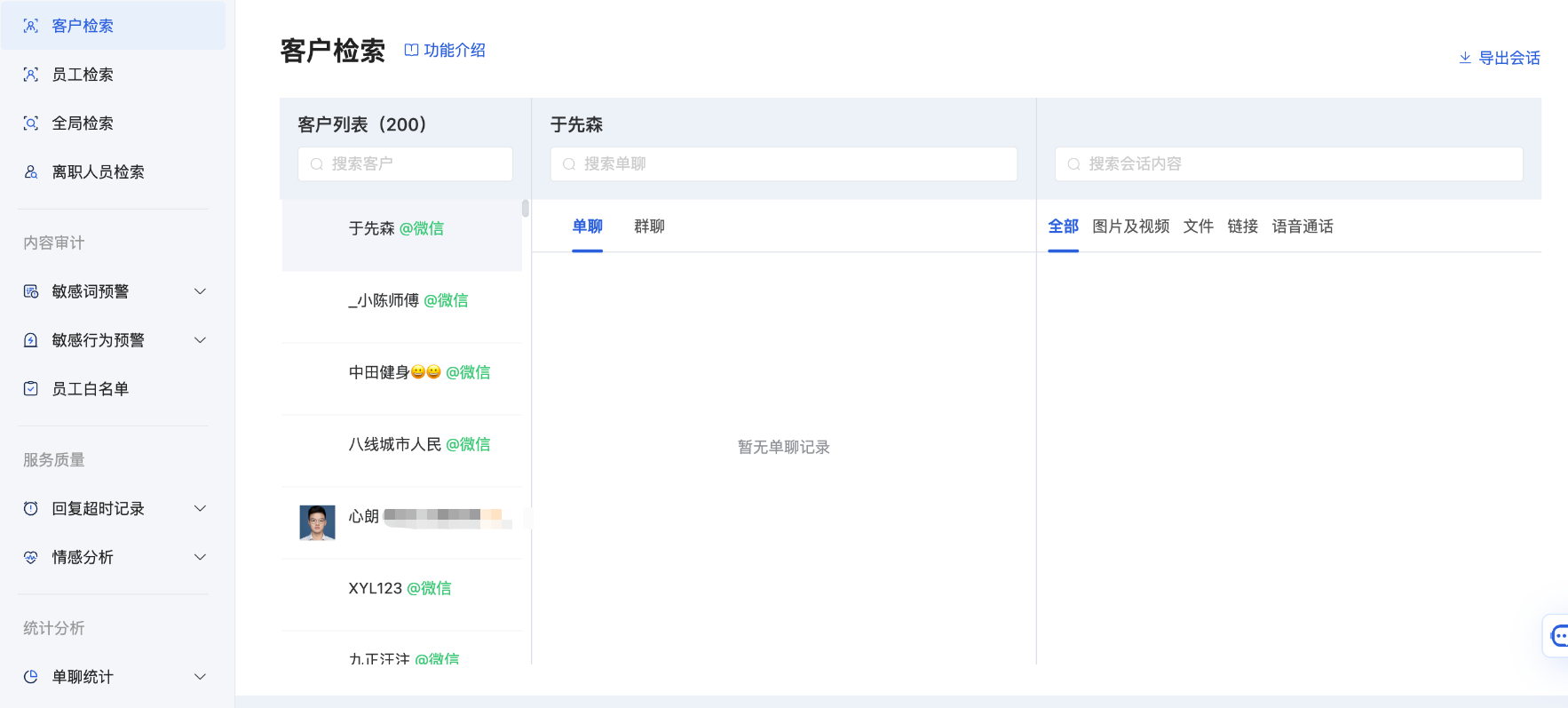The width and height of the screenshot is (1568, 708).
Task: Switch to the 群聊 tab
Action: point(650,227)
